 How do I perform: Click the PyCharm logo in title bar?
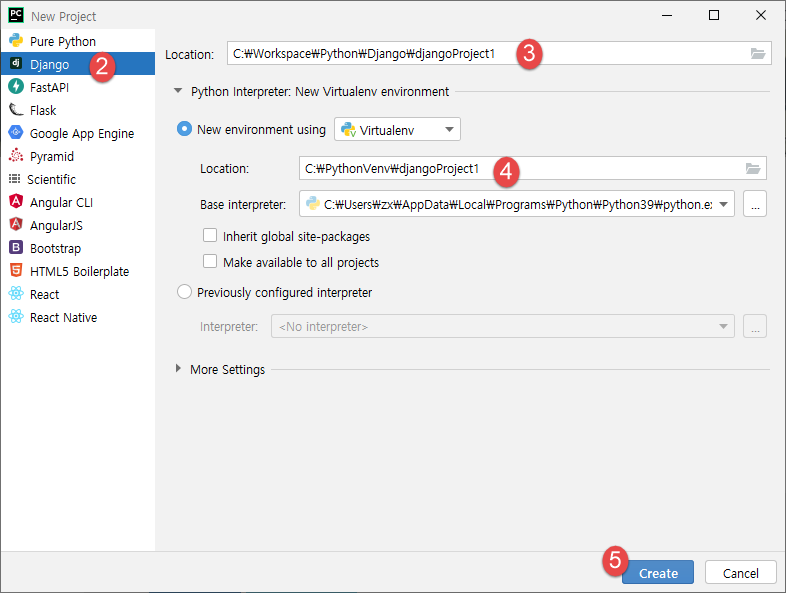point(16,16)
